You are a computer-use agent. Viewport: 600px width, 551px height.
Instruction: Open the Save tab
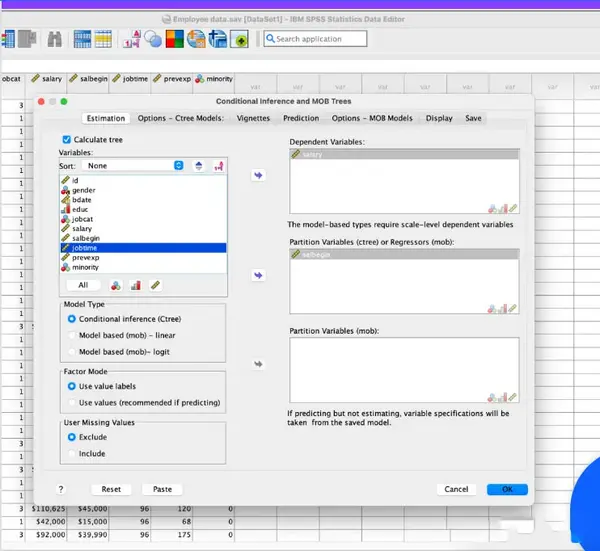click(473, 118)
